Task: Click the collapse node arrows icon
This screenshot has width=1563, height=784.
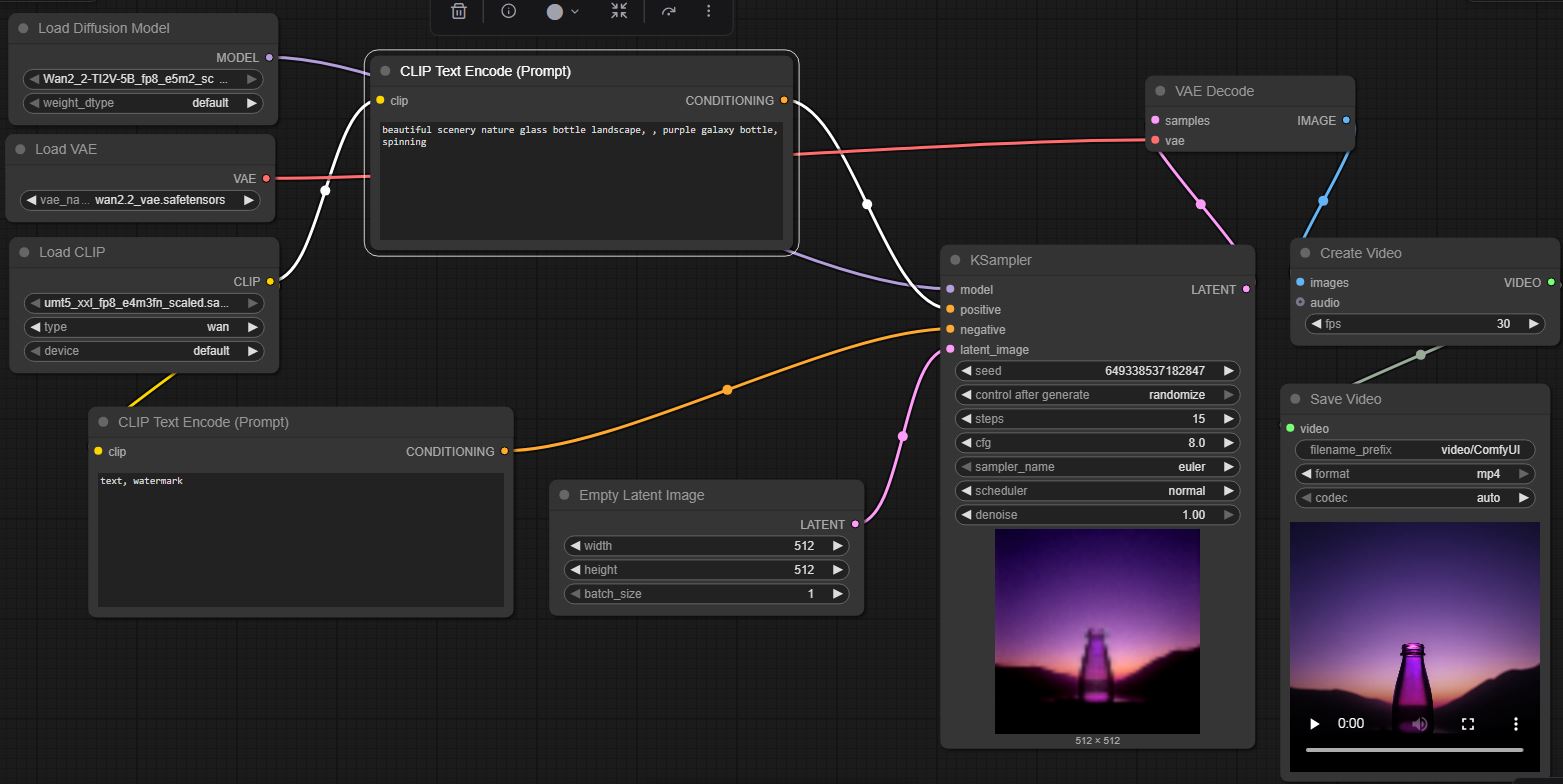Action: point(619,11)
